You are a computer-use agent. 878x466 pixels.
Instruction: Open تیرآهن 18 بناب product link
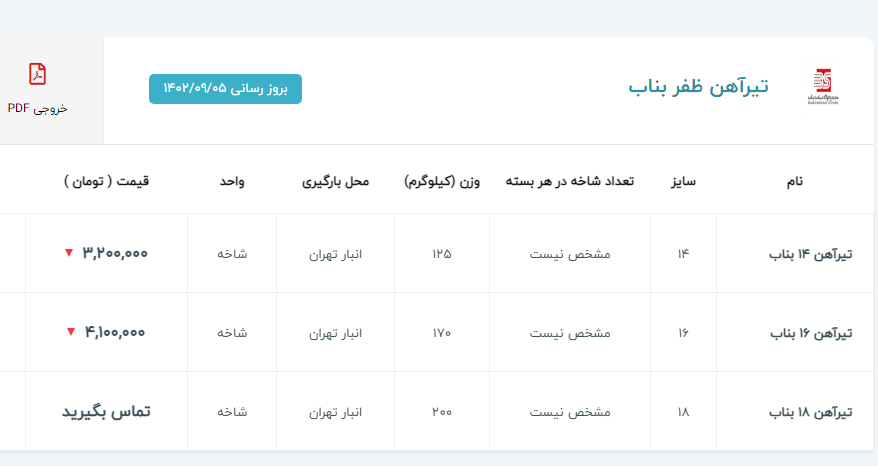pyautogui.click(x=811, y=412)
